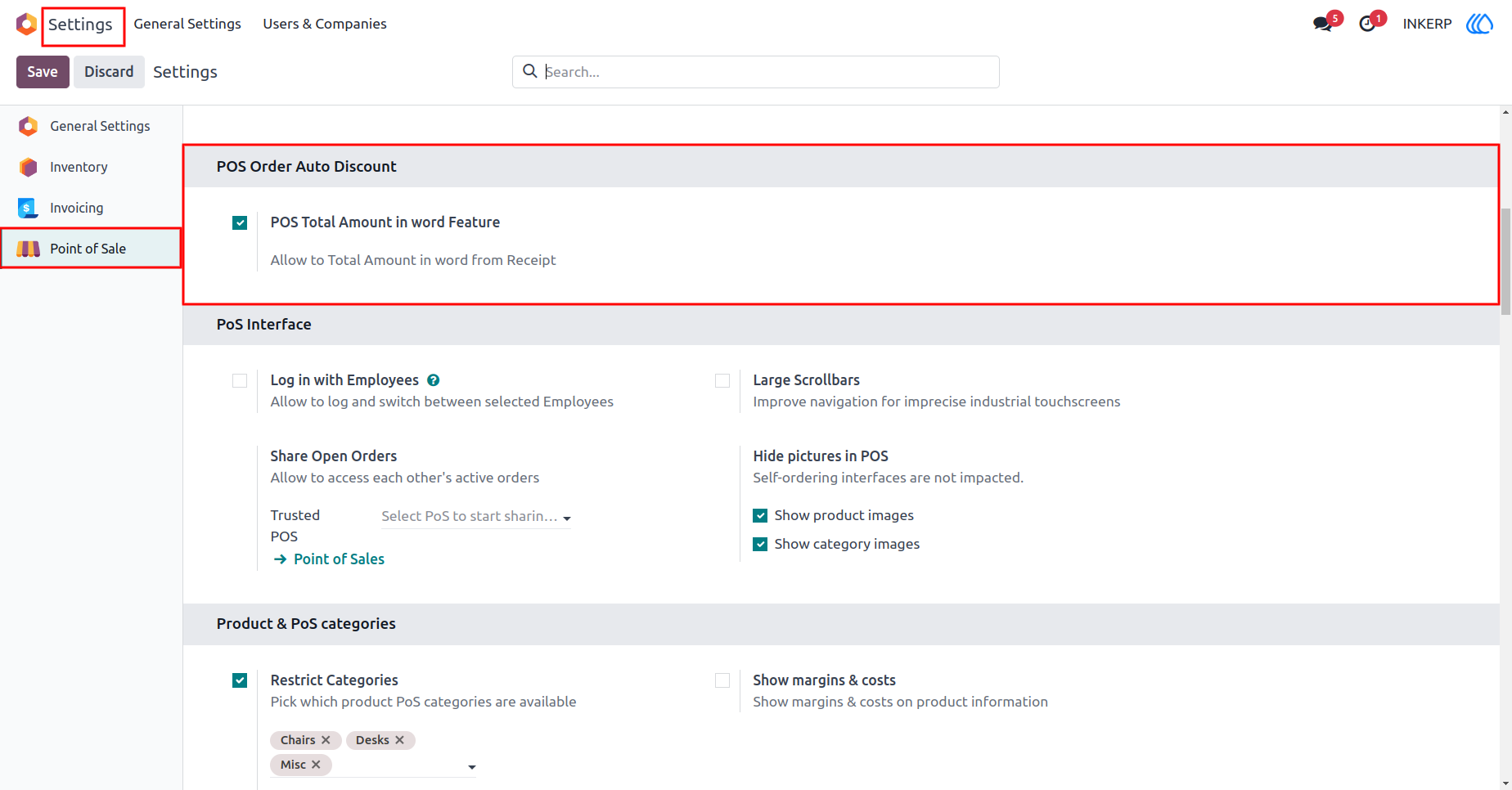Screen dimensions: 1512x790
Task: Remove the Chairs category tag
Action: (x=326, y=740)
